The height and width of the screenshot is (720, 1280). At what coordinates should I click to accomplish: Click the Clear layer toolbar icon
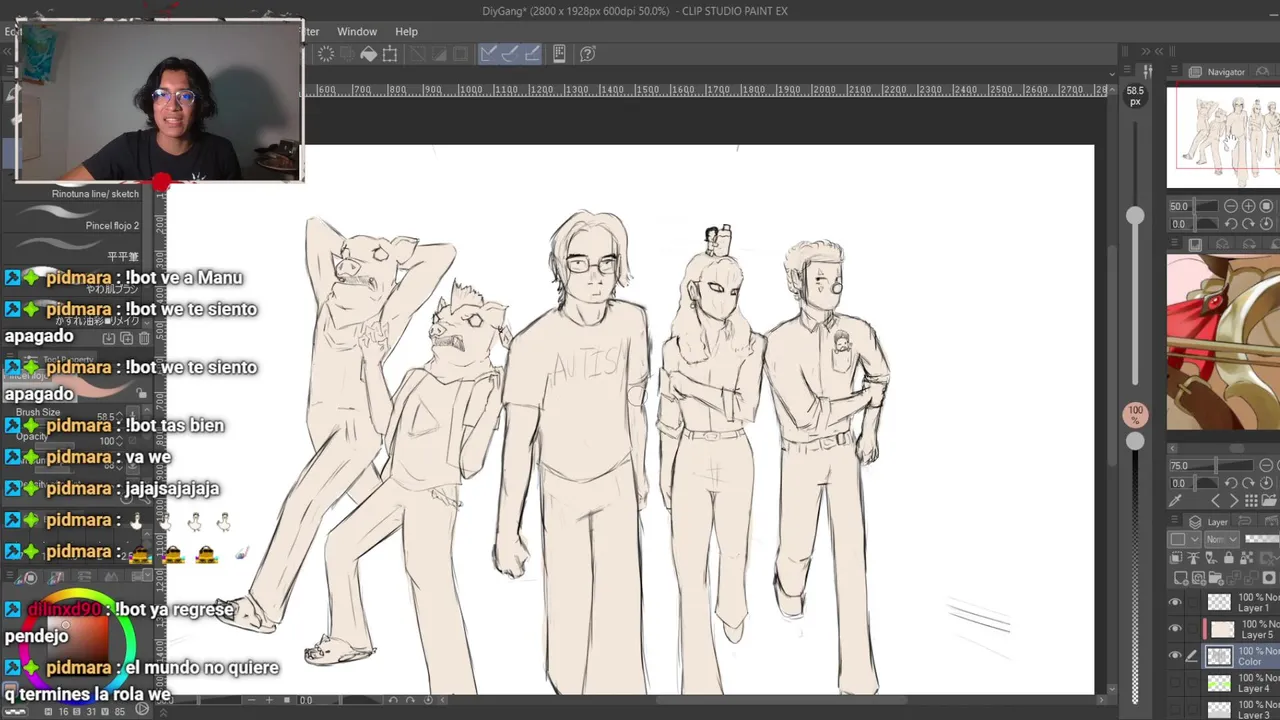[326, 54]
